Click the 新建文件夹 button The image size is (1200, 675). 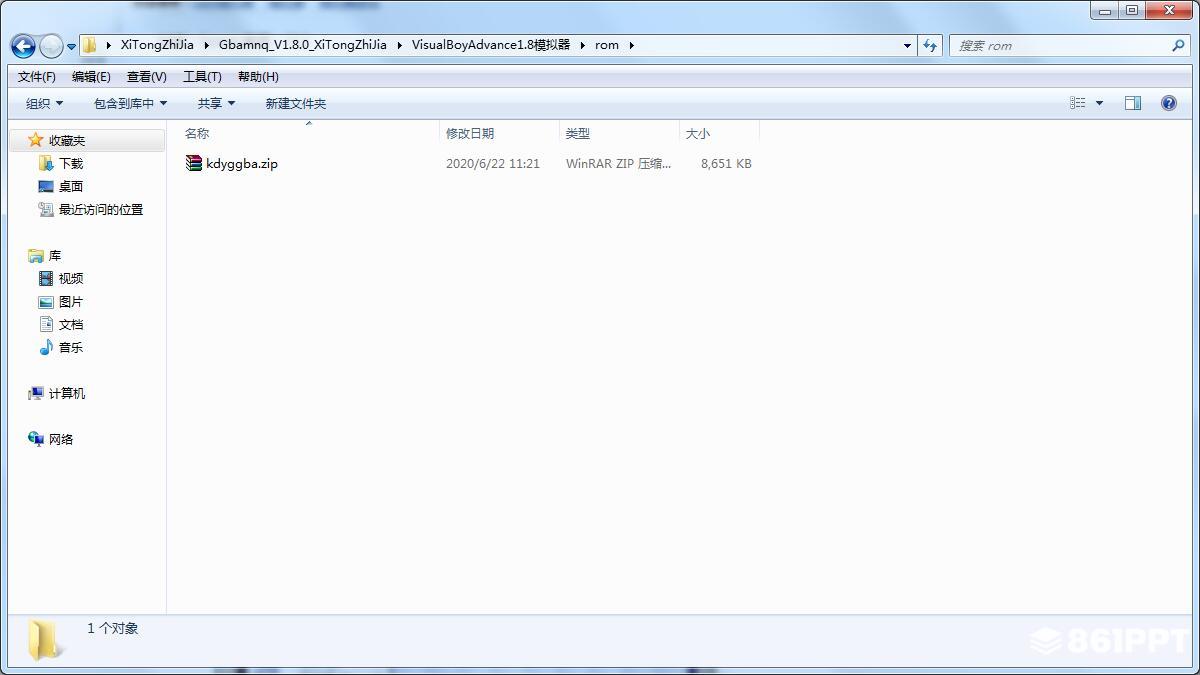pyautogui.click(x=296, y=103)
